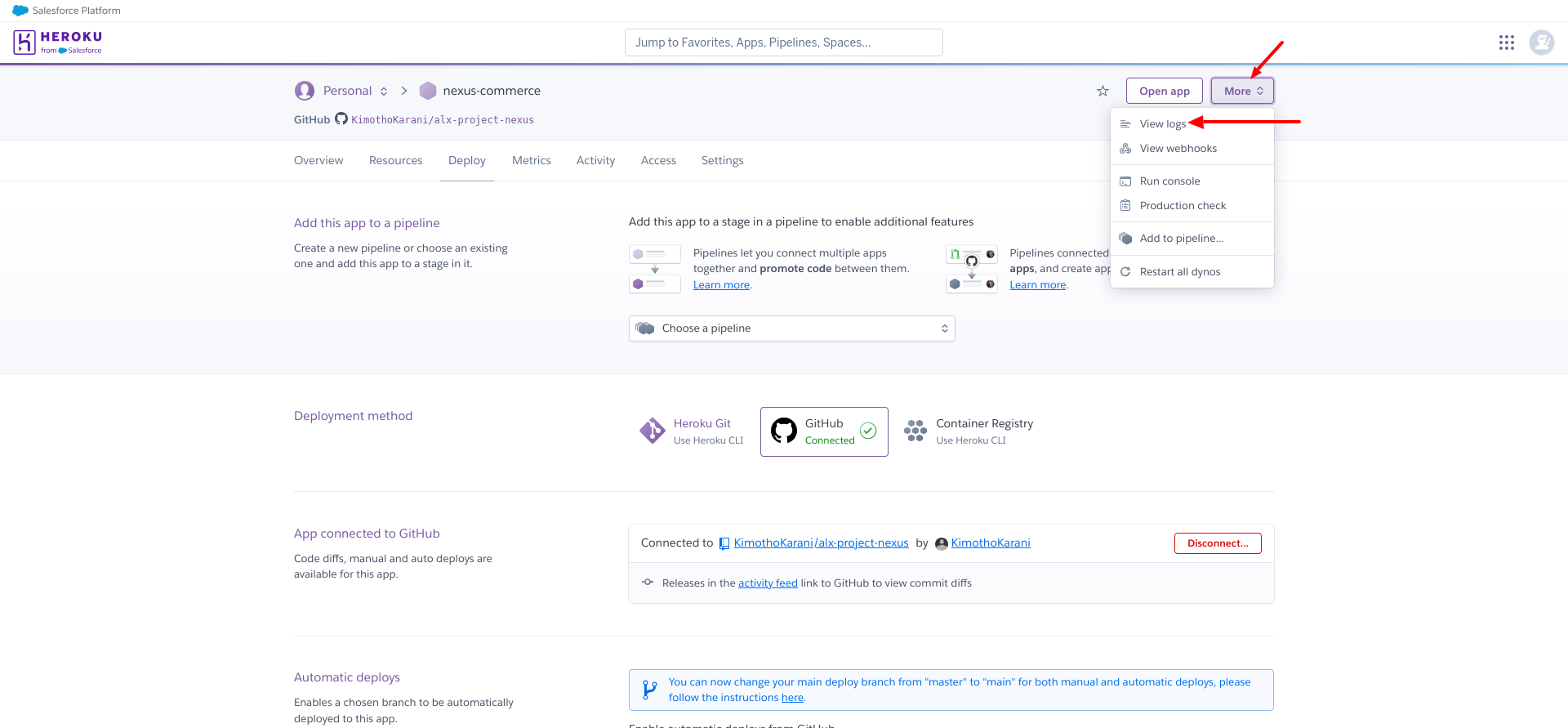1568x728 pixels.
Task: Choose Run console menu entry
Action: [x=1192, y=181]
